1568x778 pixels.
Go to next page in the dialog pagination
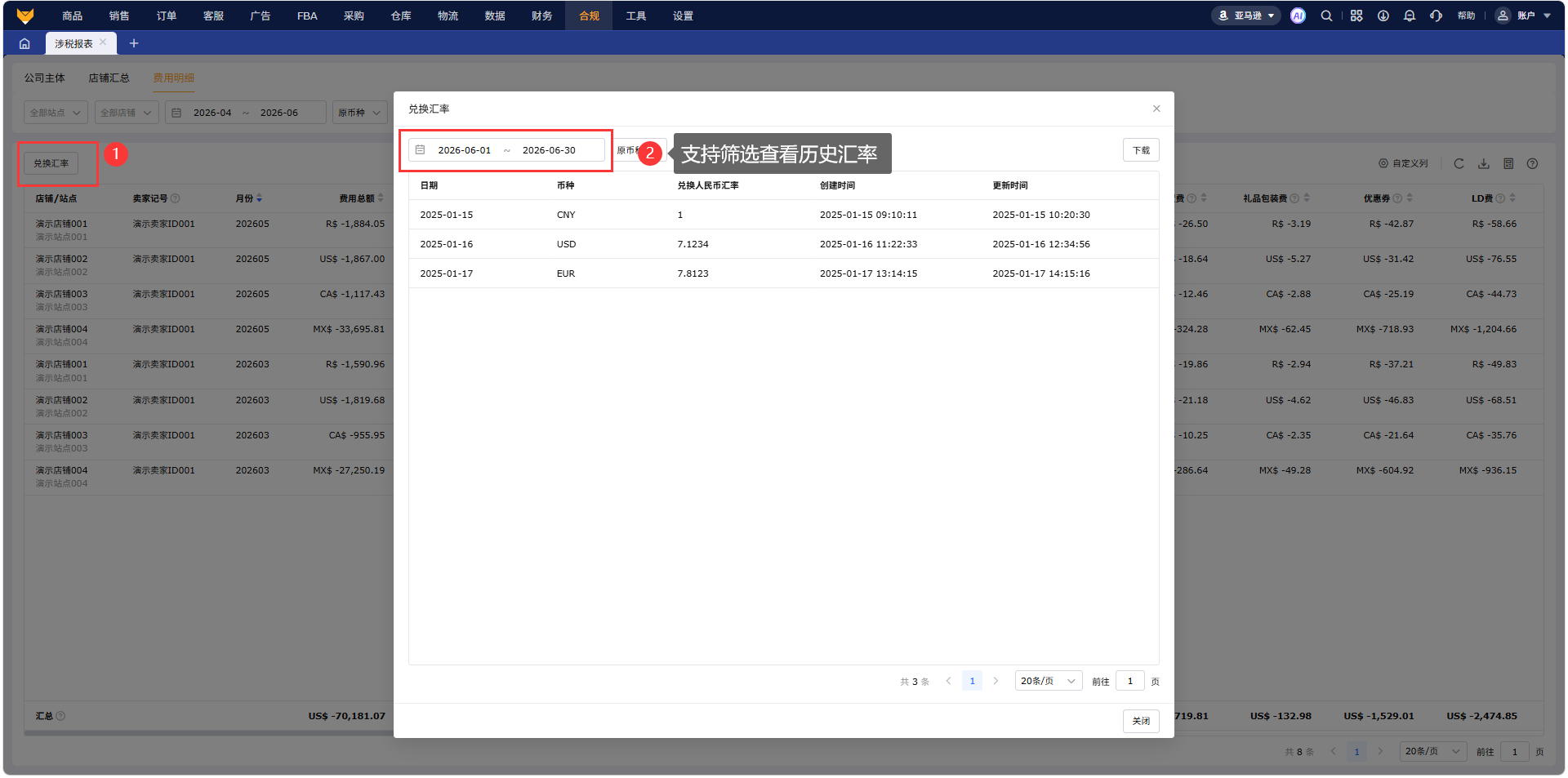pos(996,681)
